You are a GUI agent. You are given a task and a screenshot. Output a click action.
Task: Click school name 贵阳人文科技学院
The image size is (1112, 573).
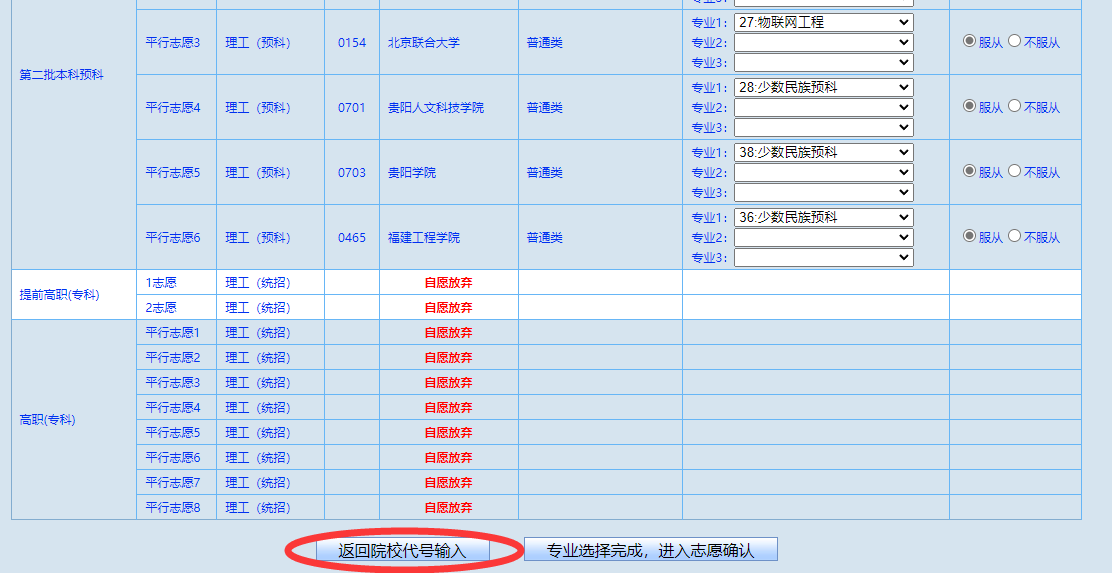coord(435,108)
